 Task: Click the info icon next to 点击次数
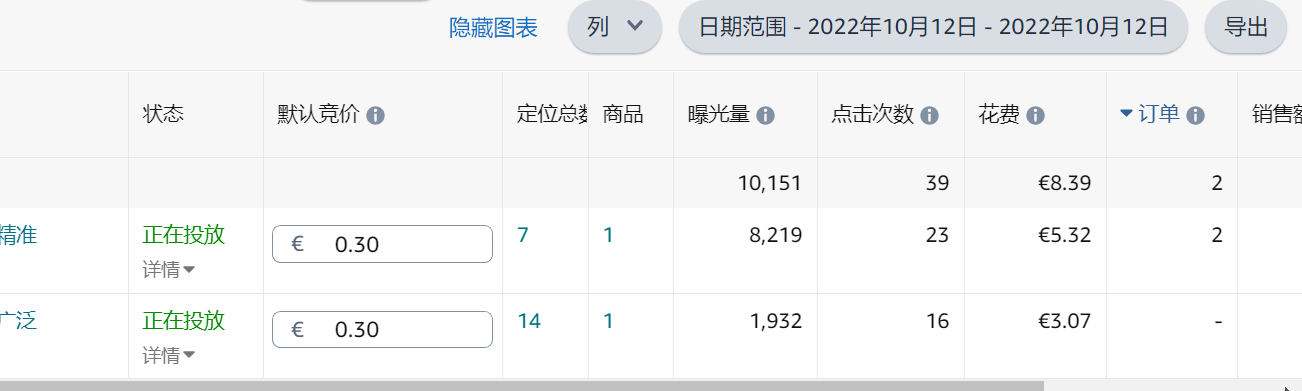(x=929, y=116)
